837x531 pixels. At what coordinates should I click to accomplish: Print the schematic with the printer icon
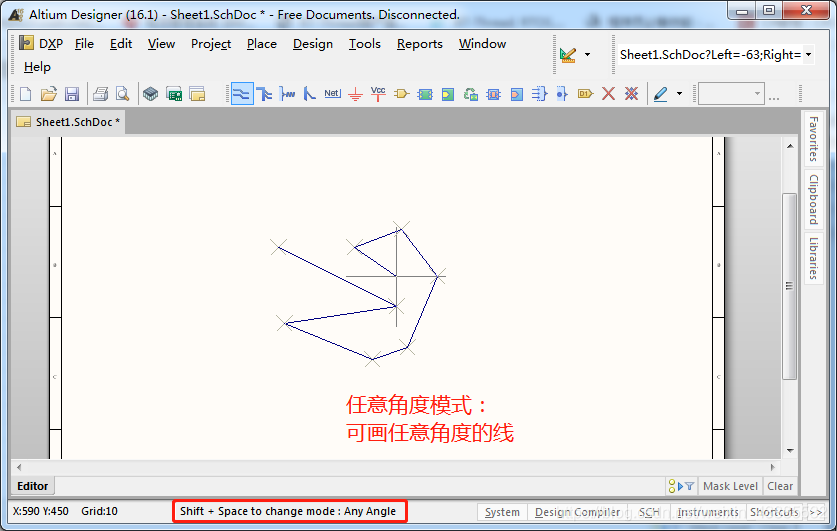pyautogui.click(x=100, y=94)
